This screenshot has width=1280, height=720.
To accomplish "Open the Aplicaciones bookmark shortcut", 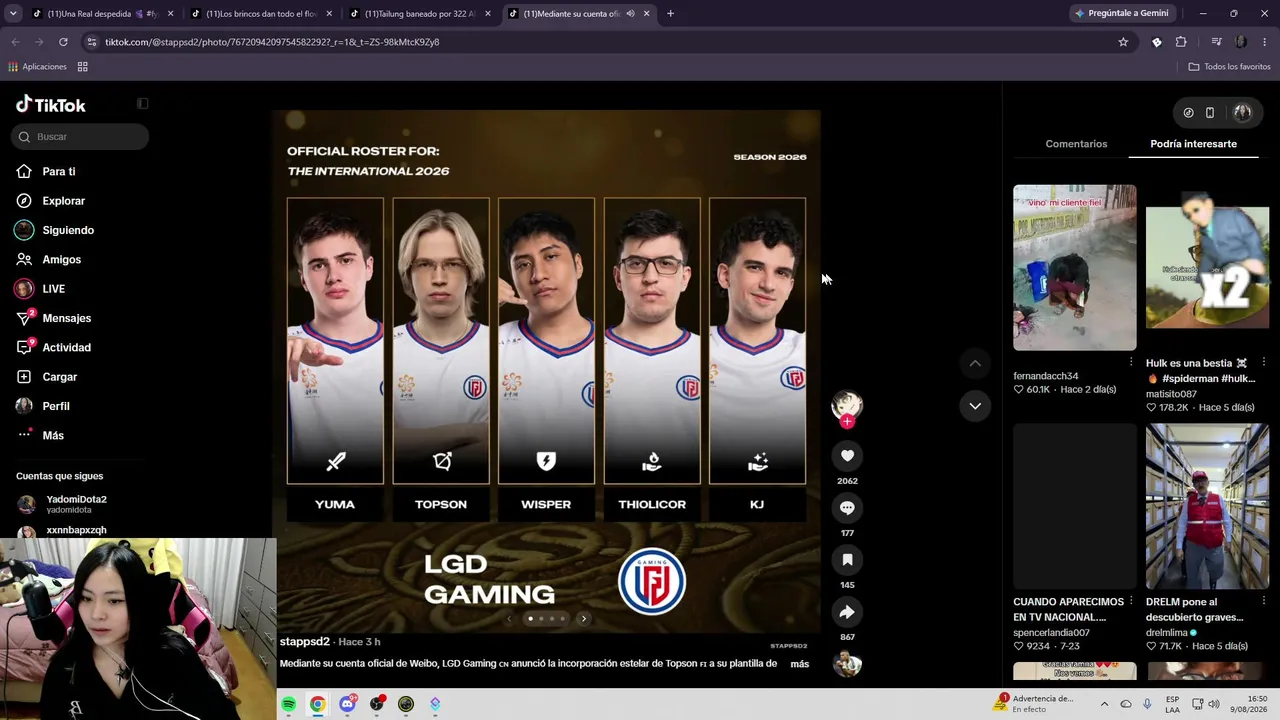I will pos(37,67).
